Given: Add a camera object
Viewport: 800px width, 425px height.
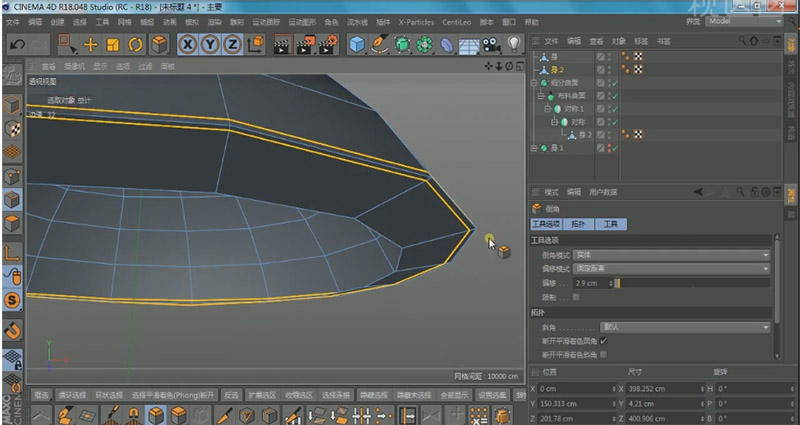Looking at the screenshot, I should pyautogui.click(x=491, y=45).
